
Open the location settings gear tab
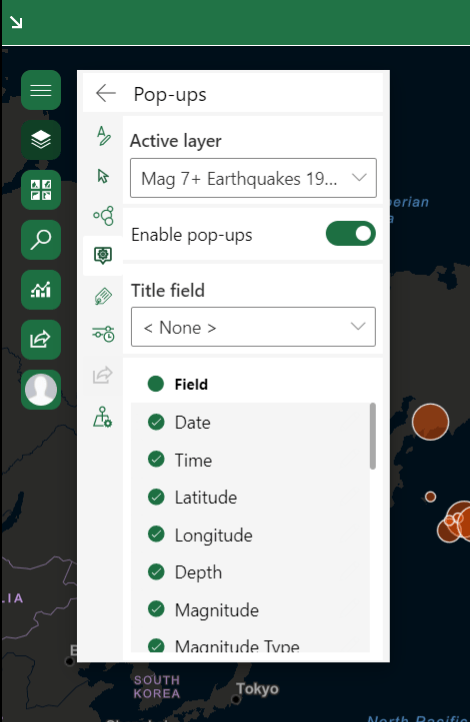[103, 417]
